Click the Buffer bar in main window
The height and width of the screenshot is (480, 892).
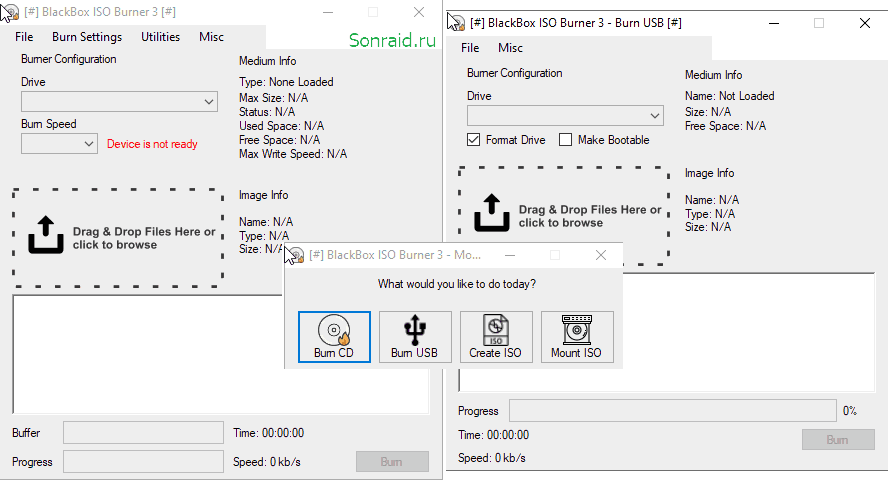click(x=143, y=433)
